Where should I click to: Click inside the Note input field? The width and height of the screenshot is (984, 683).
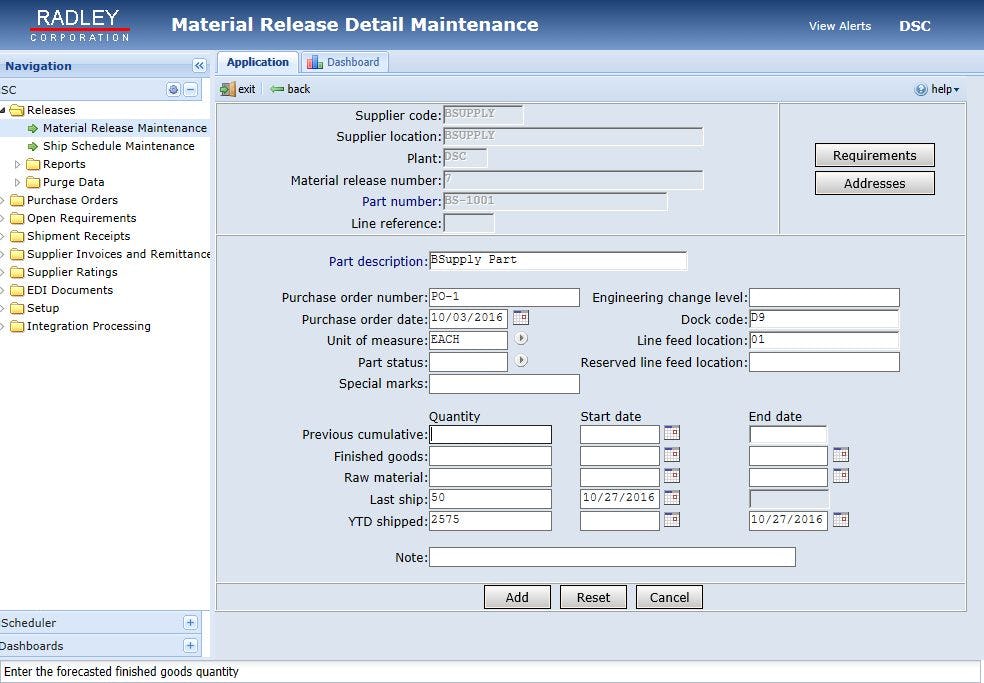(x=610, y=557)
